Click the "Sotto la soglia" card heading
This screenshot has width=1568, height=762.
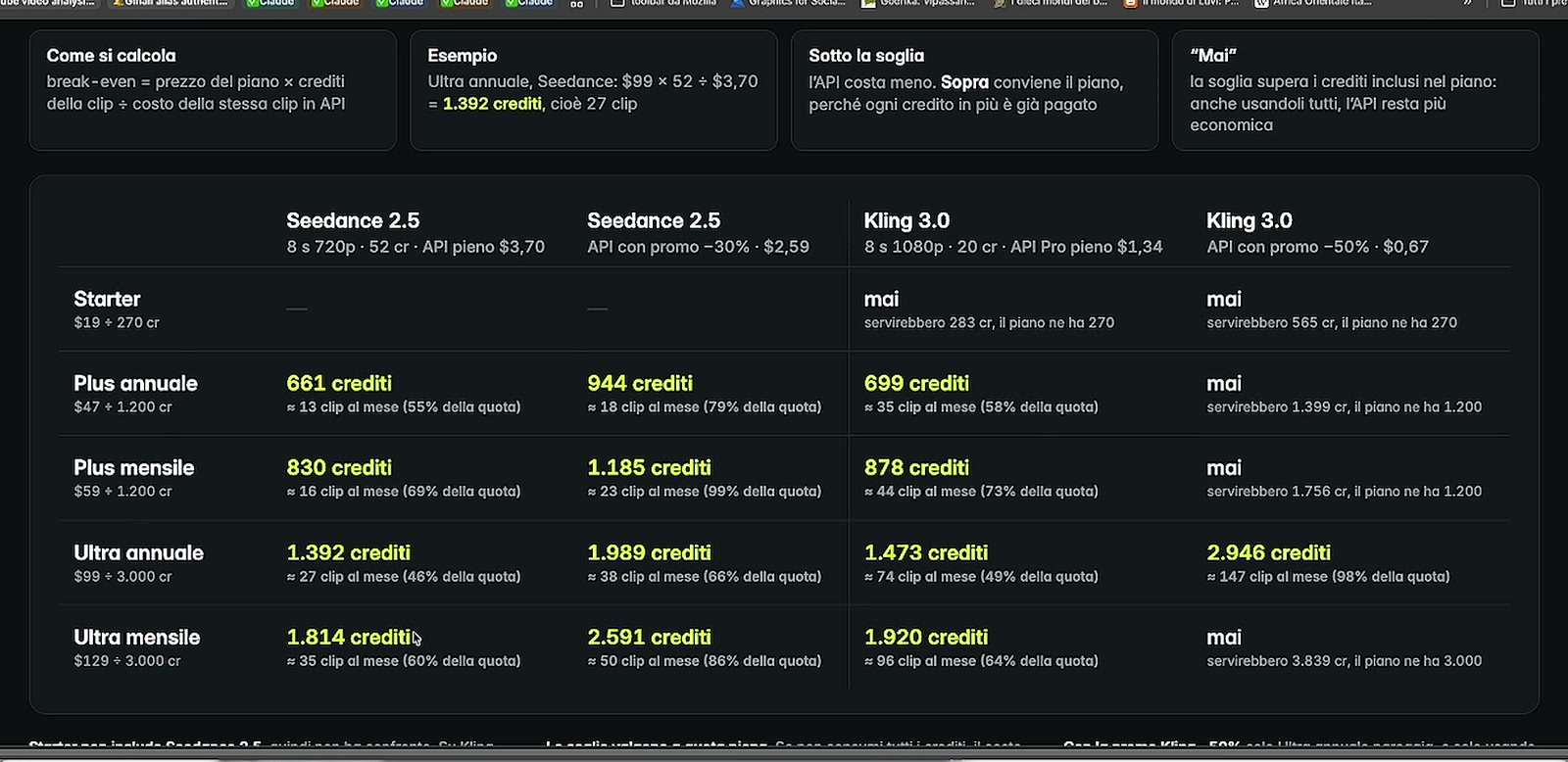pos(865,56)
